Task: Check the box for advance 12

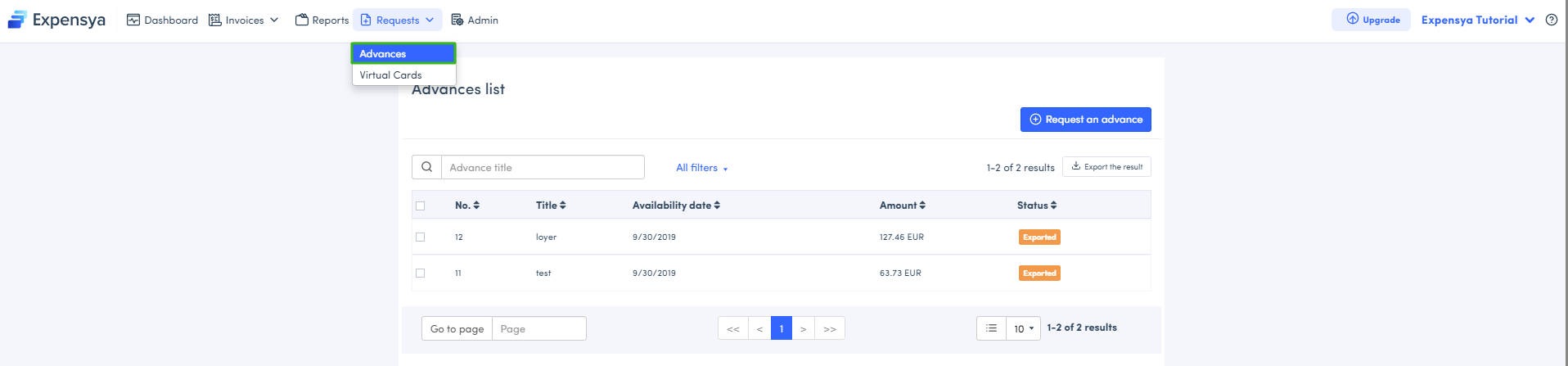Action: (x=421, y=237)
